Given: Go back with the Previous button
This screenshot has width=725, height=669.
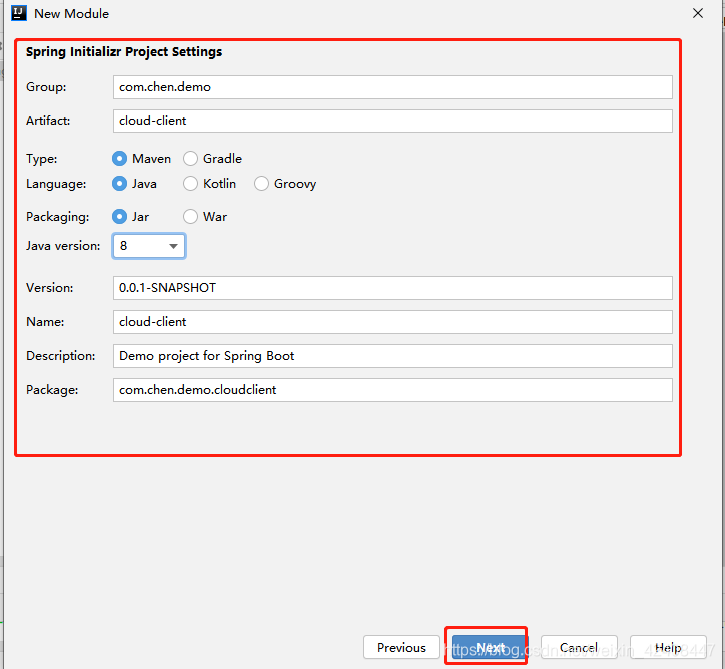Looking at the screenshot, I should (x=401, y=647).
